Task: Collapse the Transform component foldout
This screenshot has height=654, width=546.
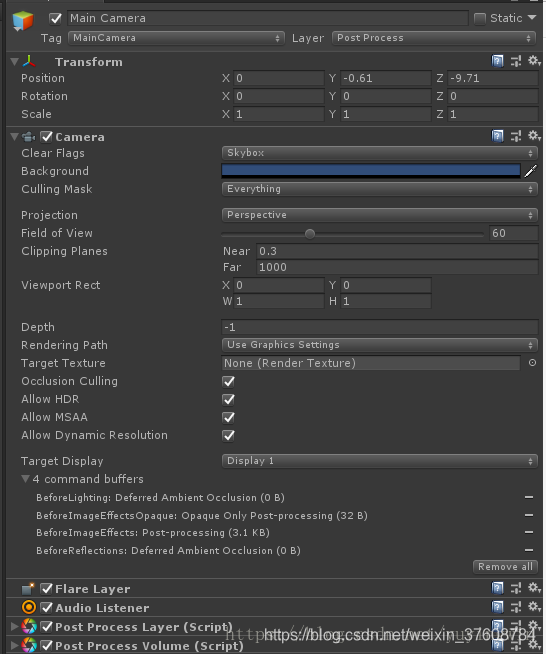Action: pyautogui.click(x=15, y=62)
